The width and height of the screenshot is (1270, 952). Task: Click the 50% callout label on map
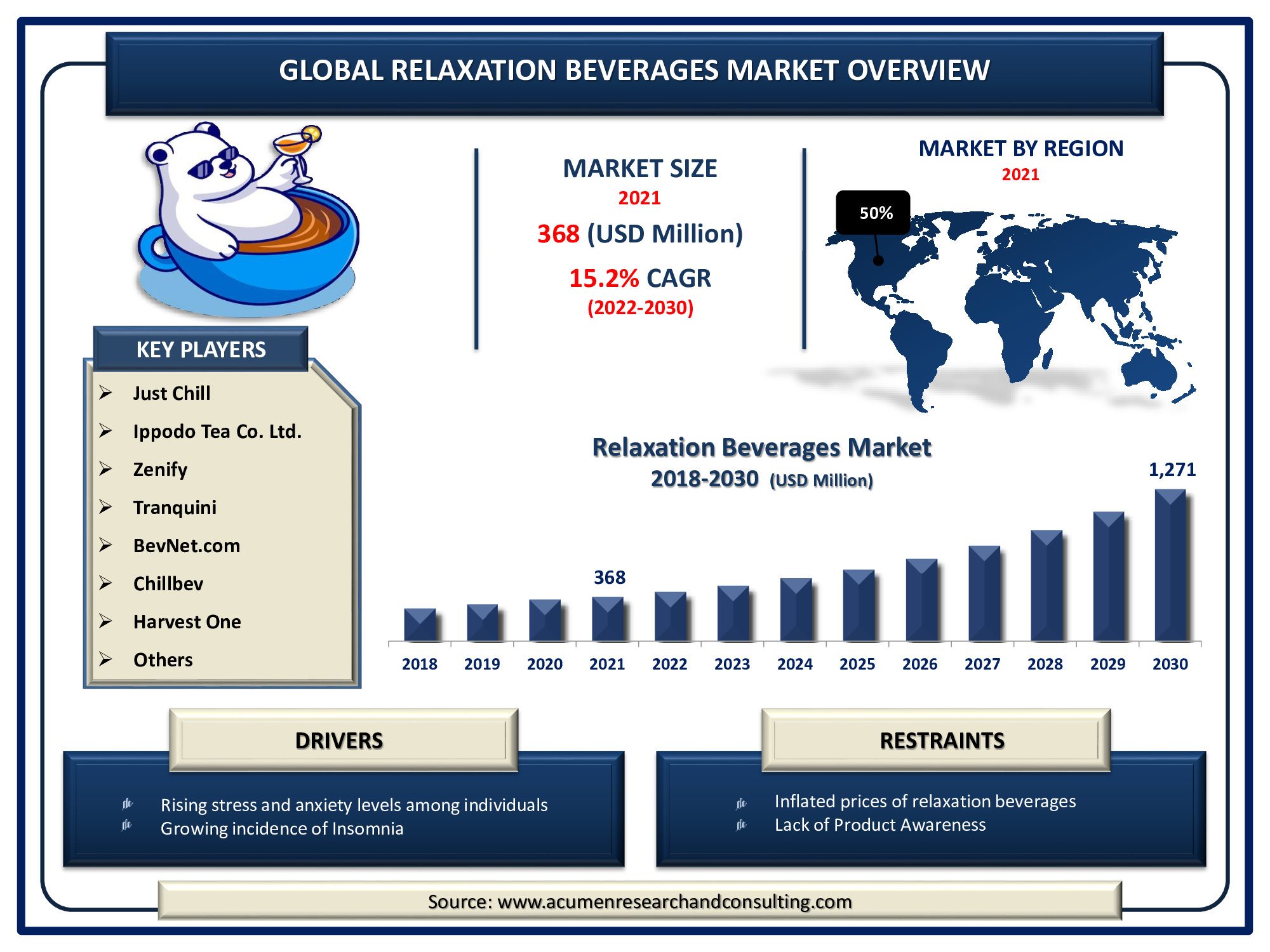click(873, 213)
